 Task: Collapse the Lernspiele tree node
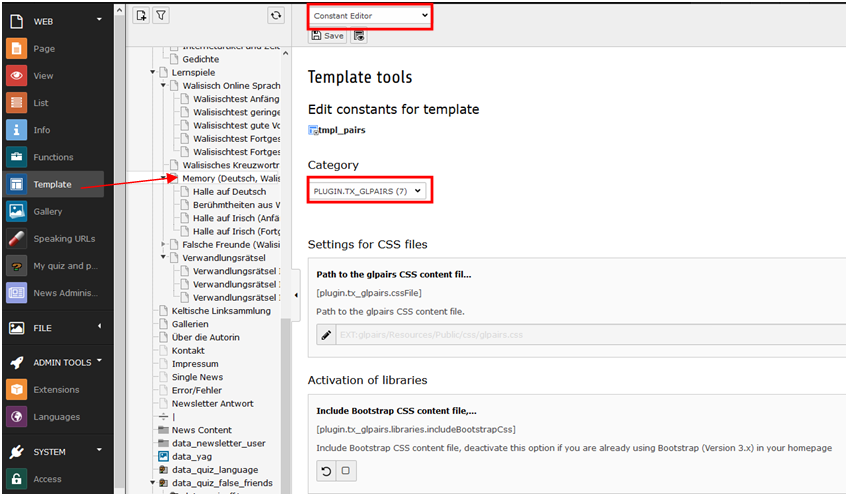click(x=153, y=73)
